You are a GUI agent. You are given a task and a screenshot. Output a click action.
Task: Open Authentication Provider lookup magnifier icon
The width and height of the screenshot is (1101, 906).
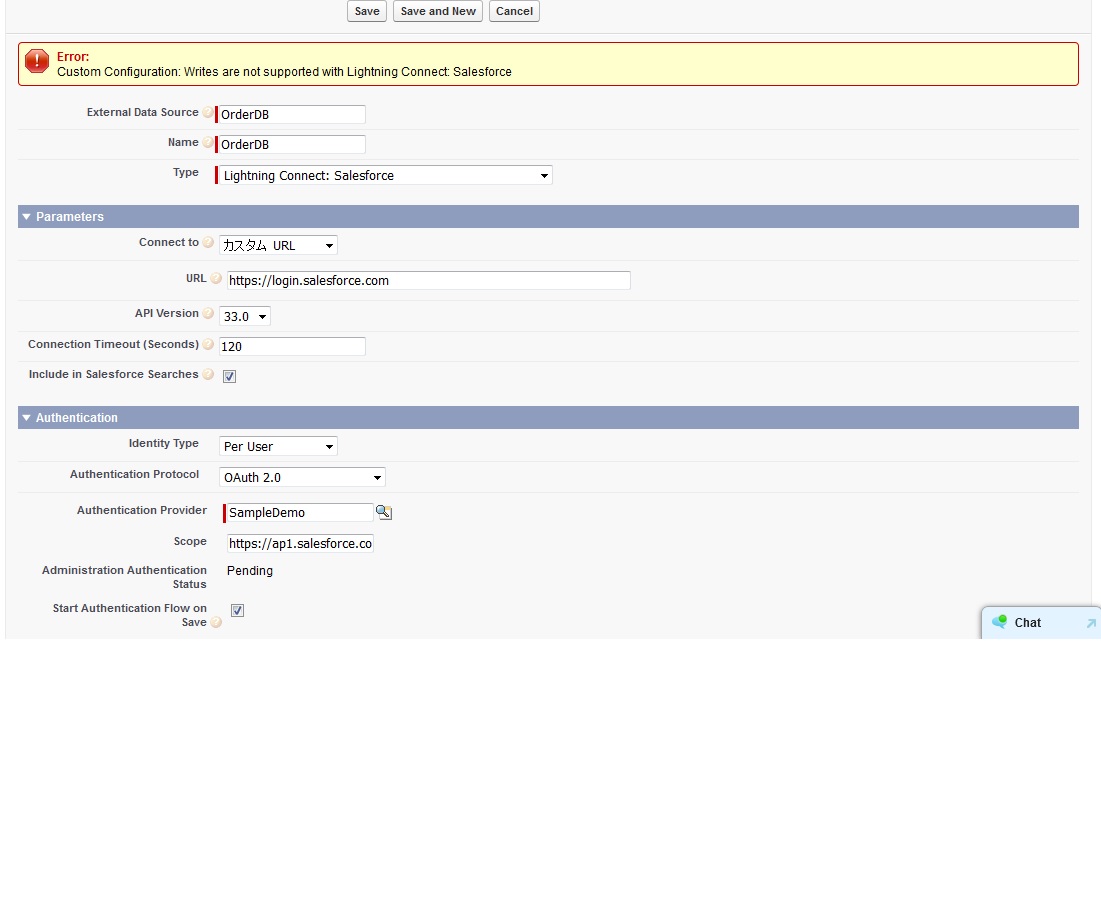point(383,512)
